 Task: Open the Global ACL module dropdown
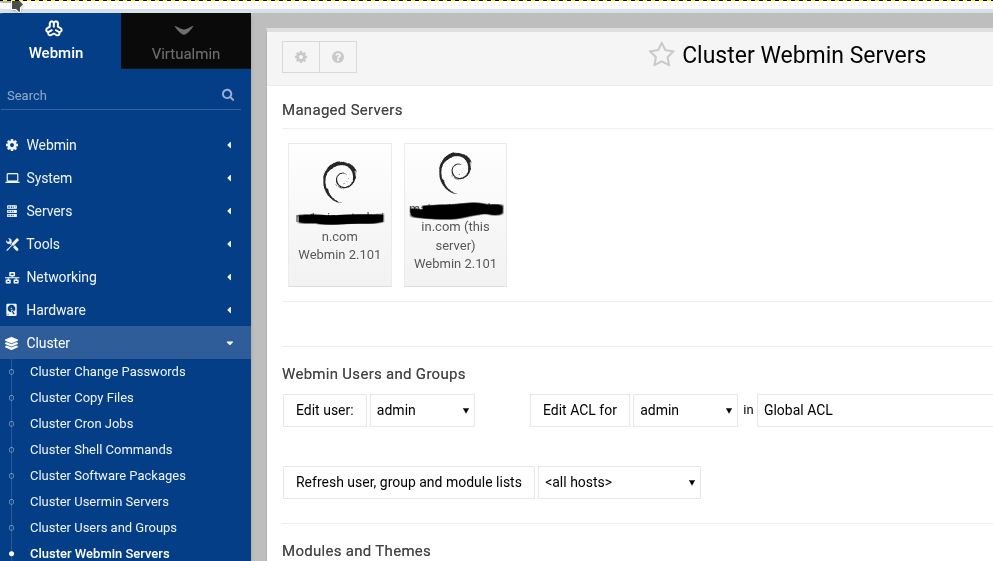point(875,410)
